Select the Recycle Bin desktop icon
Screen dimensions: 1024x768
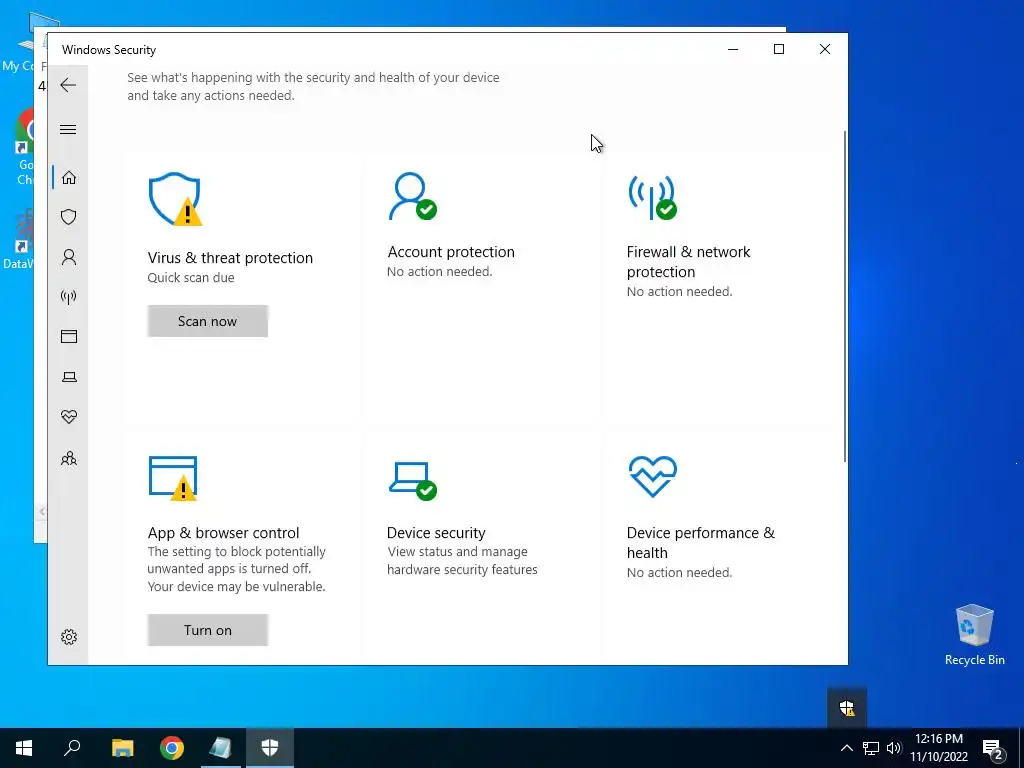tap(974, 635)
